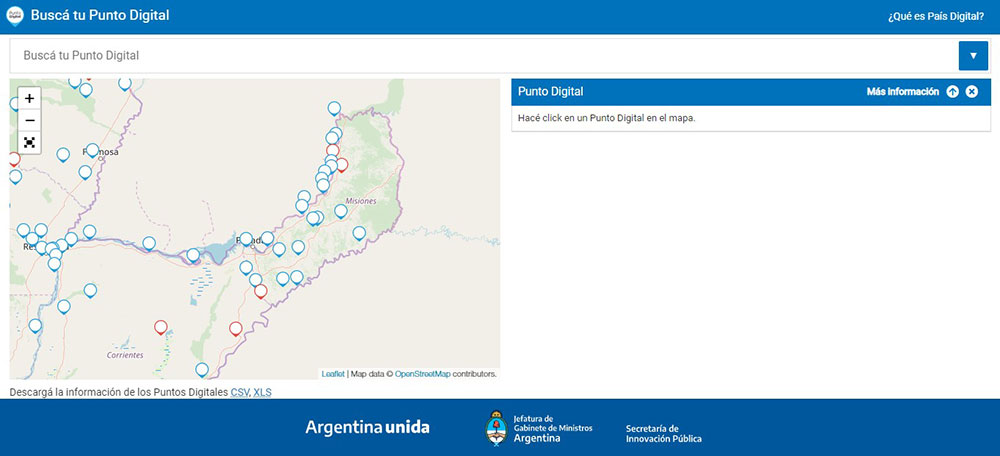Open the Punto Digital search dropdown arrow
Image resolution: width=1000 pixels, height=456 pixels.
tap(972, 56)
